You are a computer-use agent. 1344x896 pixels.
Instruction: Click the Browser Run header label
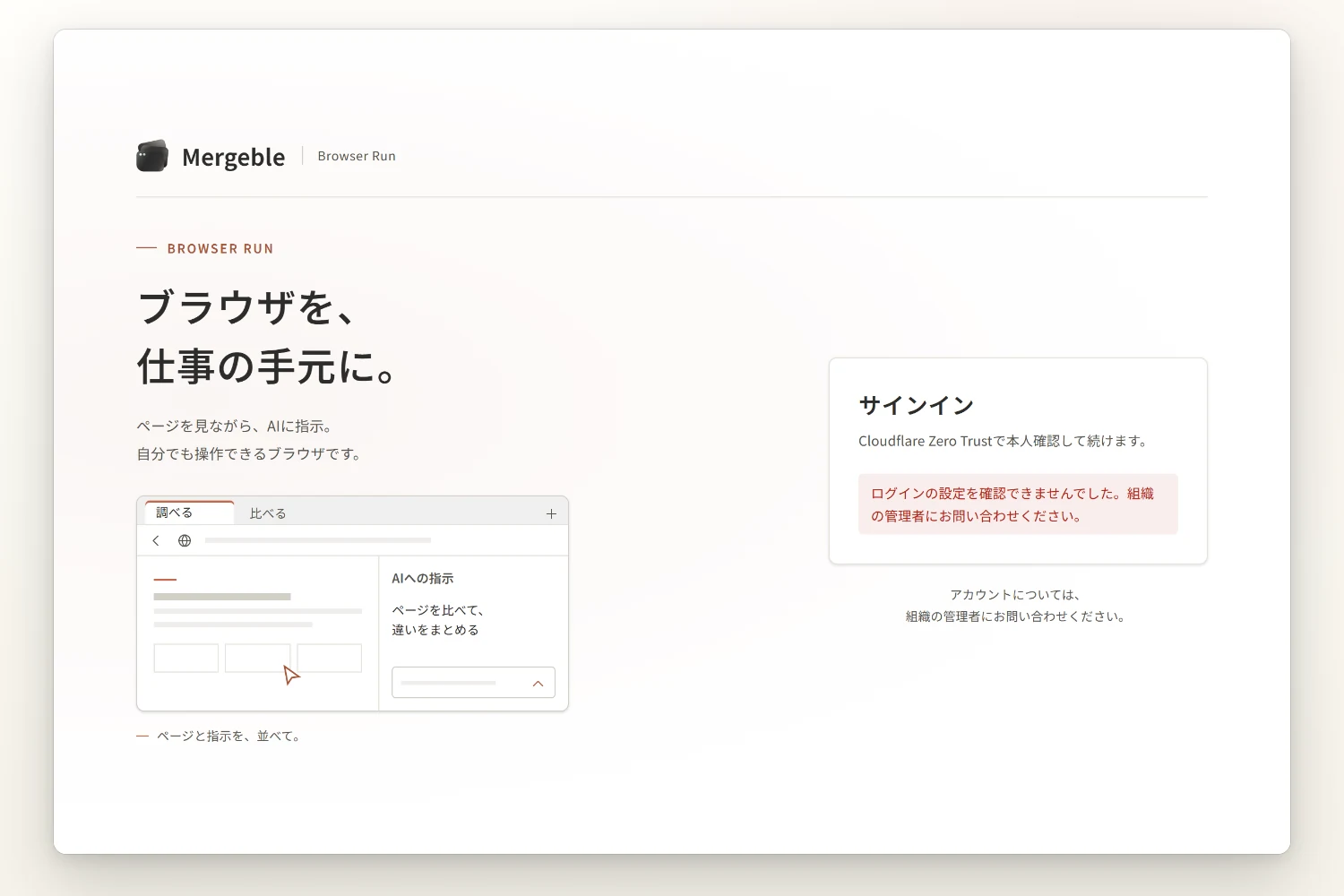pos(357,156)
